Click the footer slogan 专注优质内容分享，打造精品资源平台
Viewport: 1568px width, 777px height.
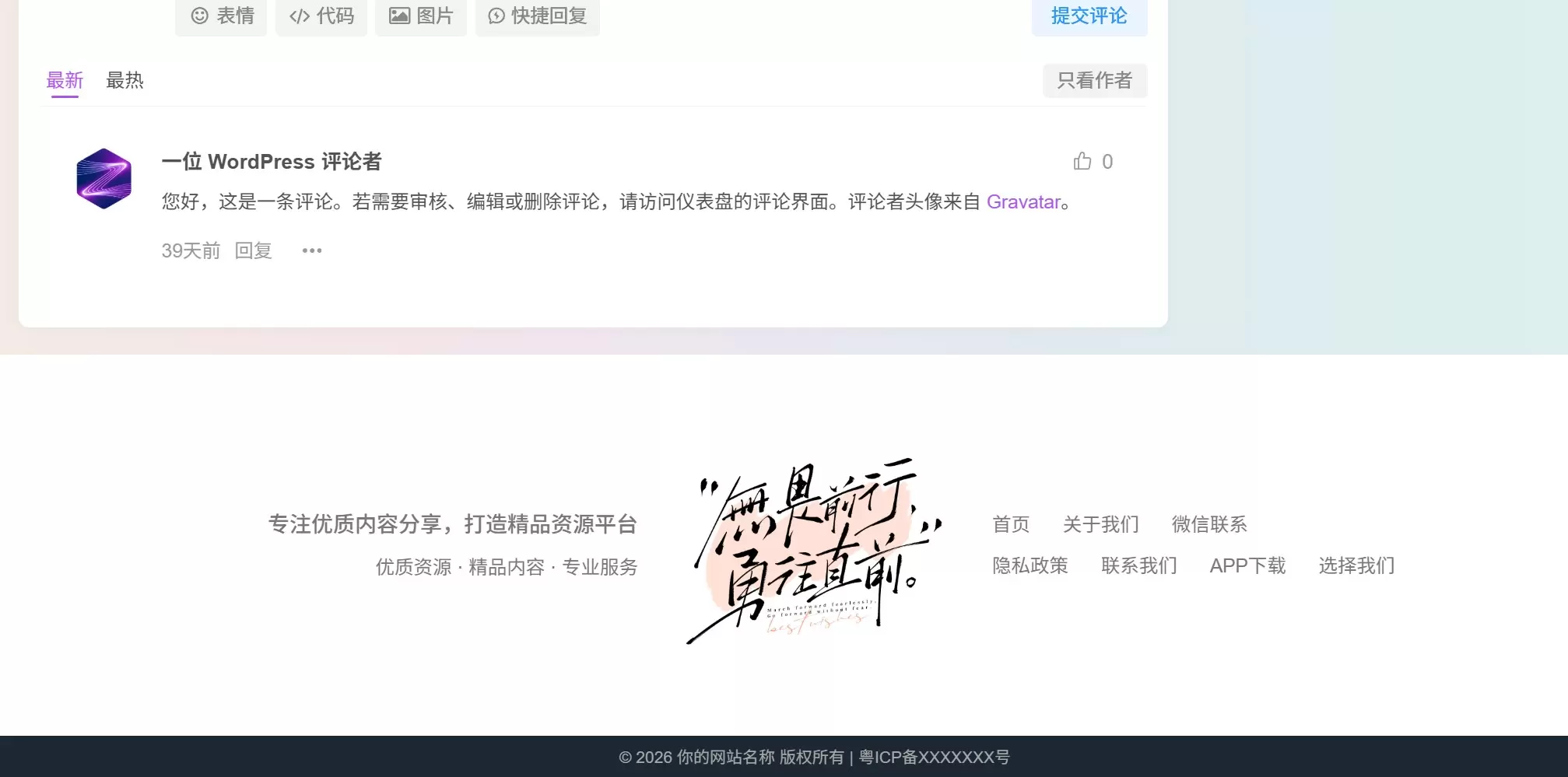point(453,524)
